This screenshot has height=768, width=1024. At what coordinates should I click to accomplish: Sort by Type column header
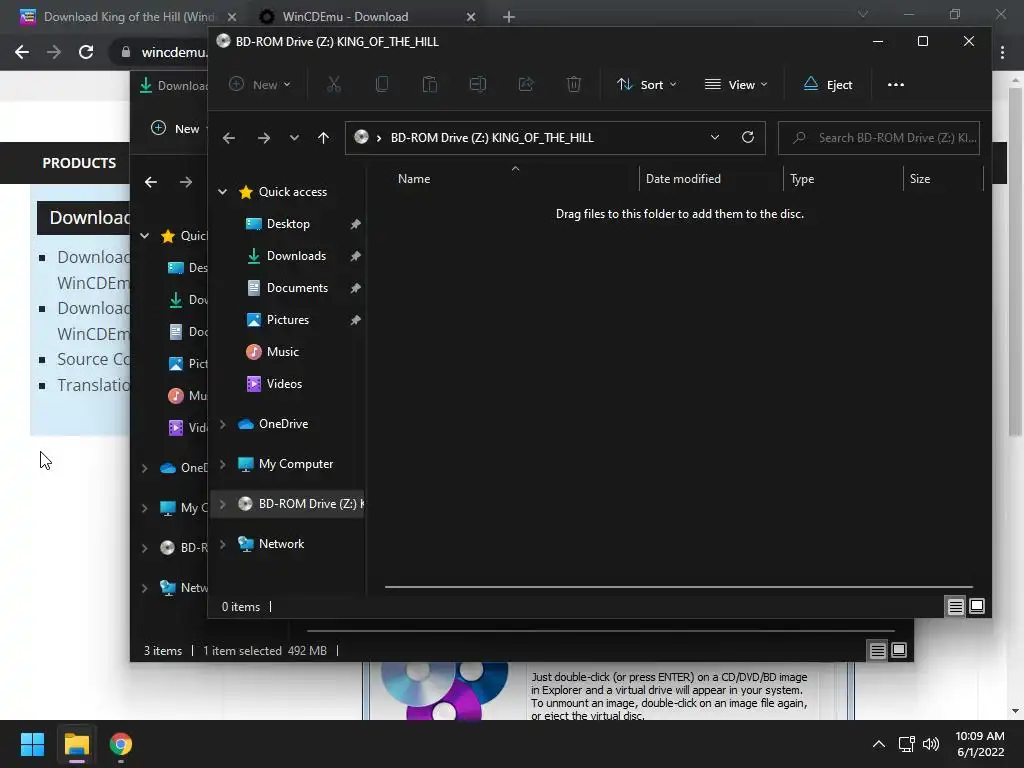[x=802, y=179]
